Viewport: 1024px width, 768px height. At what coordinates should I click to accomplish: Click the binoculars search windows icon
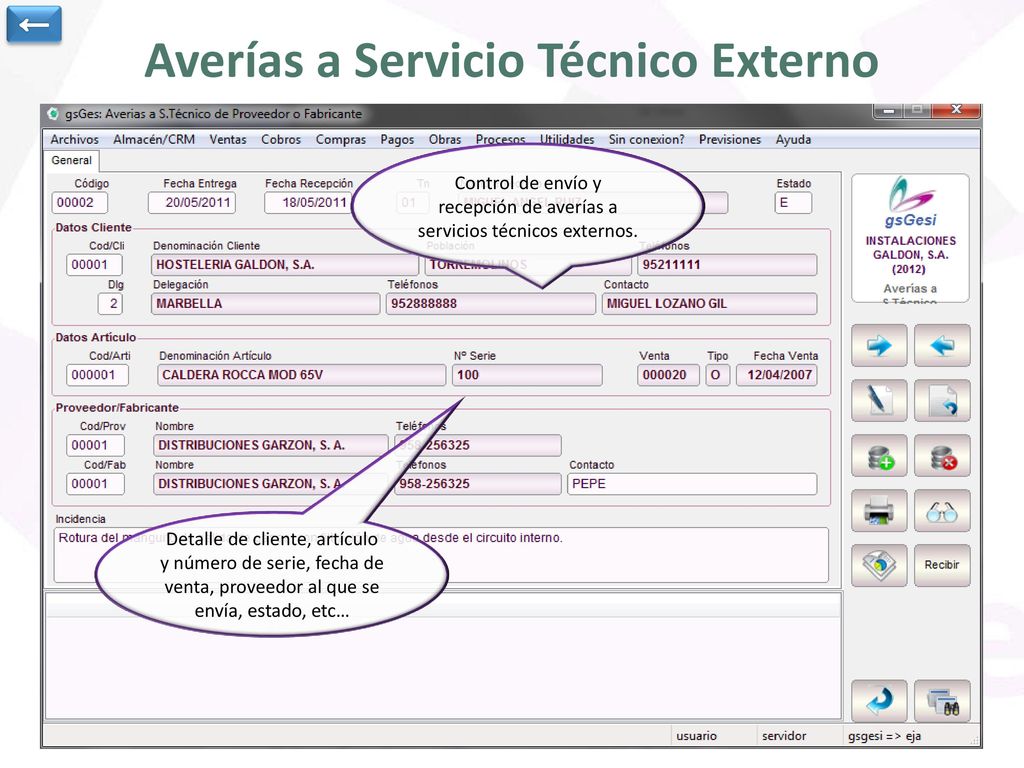point(942,701)
